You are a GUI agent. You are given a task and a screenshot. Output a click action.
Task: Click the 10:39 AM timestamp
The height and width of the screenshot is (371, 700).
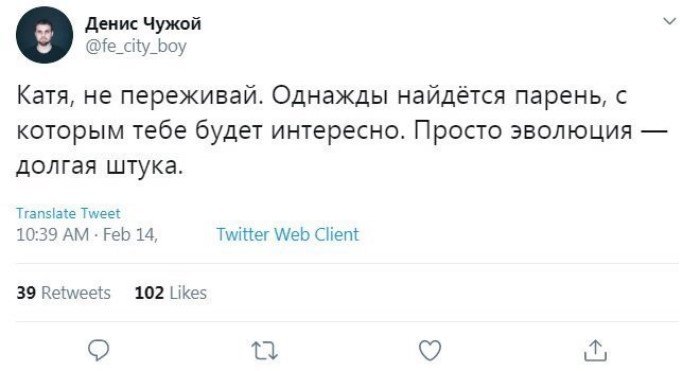[x=53, y=234]
